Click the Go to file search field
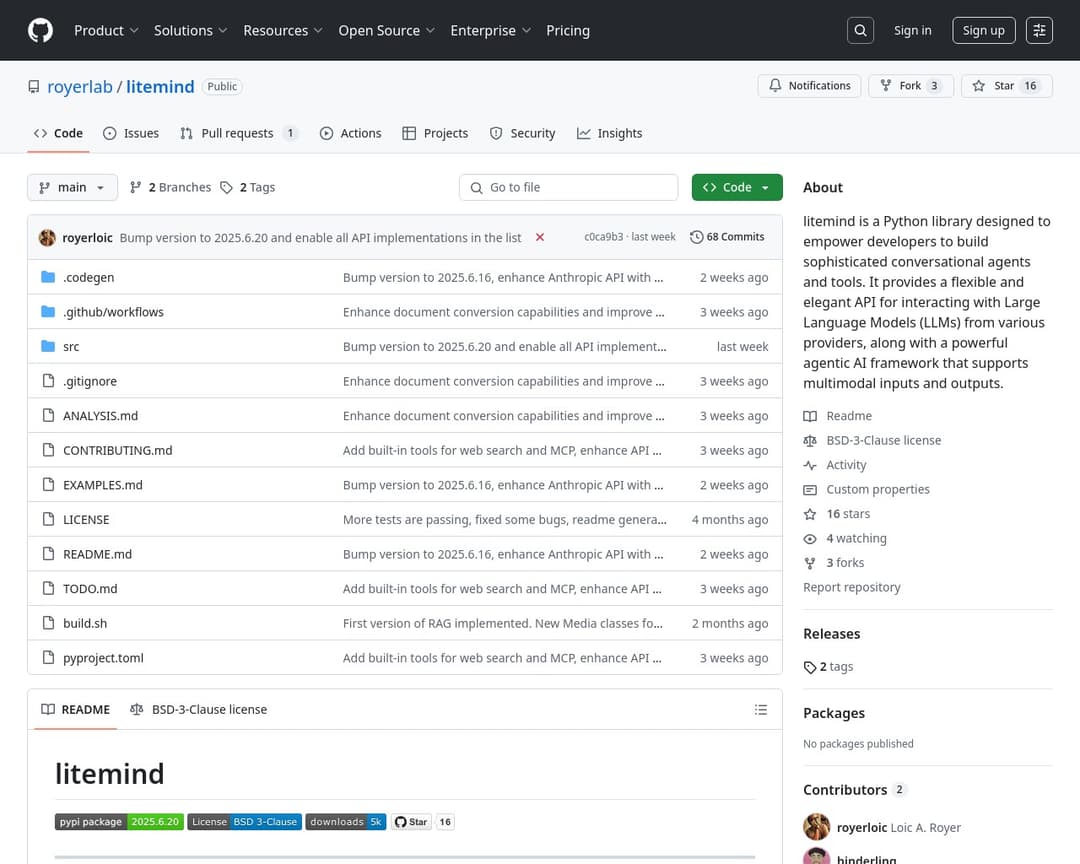1080x864 pixels. tap(568, 187)
